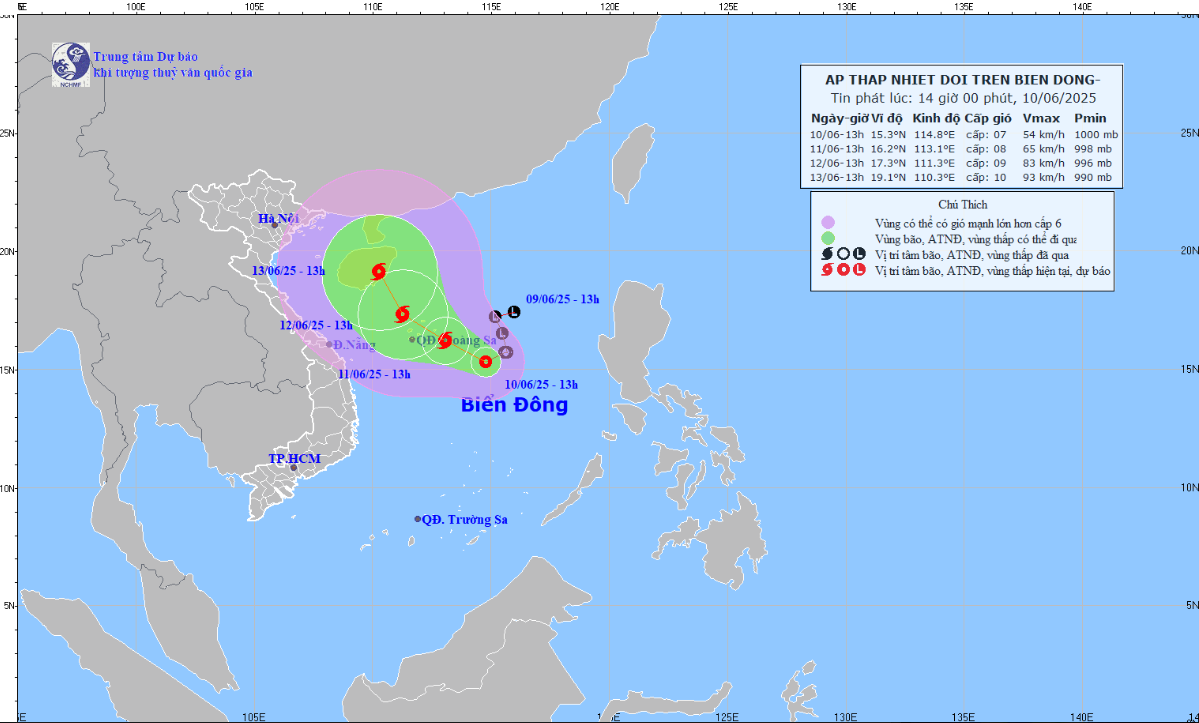Click the black L symbol in the legend

[x=859, y=255]
